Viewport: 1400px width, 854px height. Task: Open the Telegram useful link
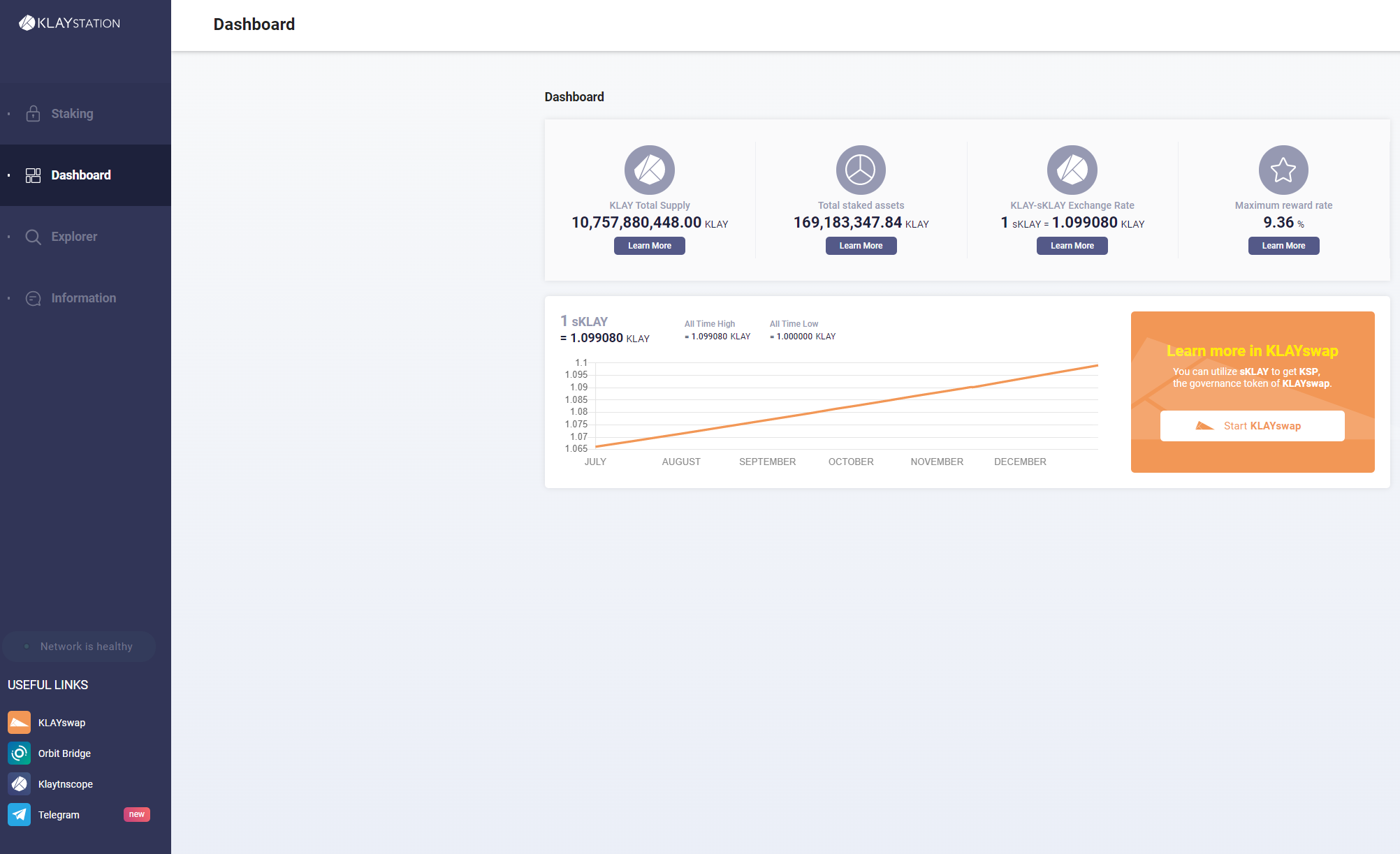point(59,815)
